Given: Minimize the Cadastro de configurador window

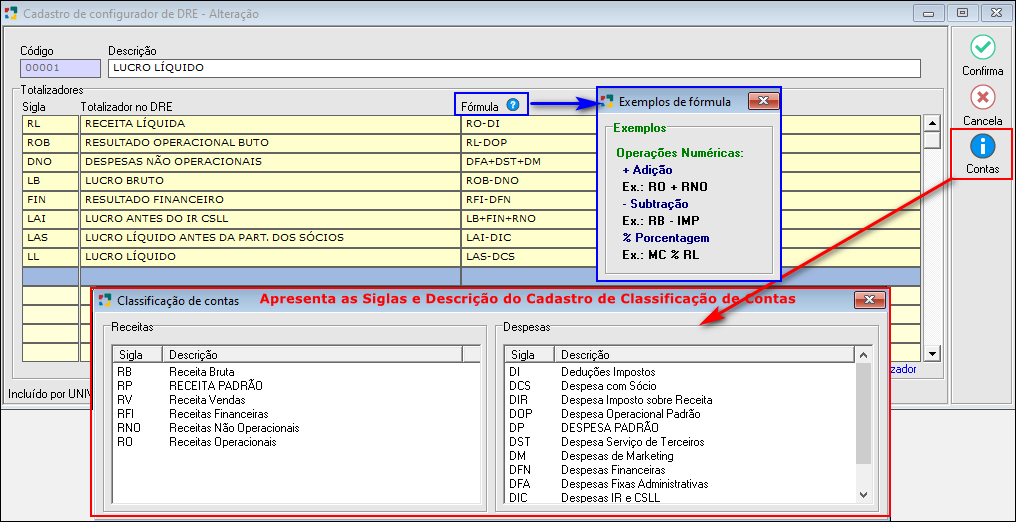Looking at the screenshot, I should pyautogui.click(x=929, y=12).
